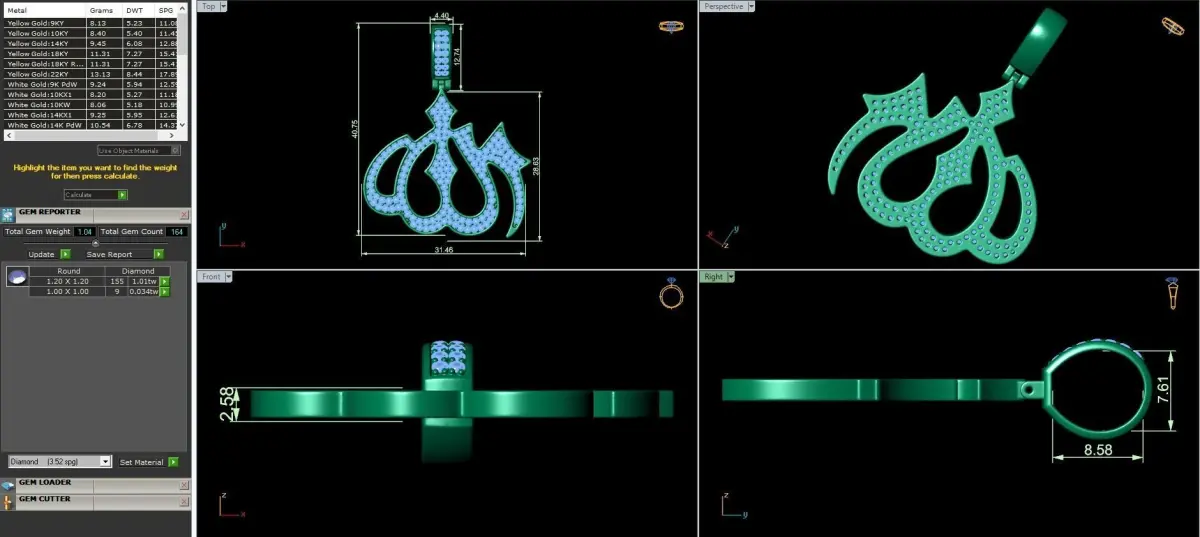
Task: Click the Metal column header
Action: click(46, 10)
